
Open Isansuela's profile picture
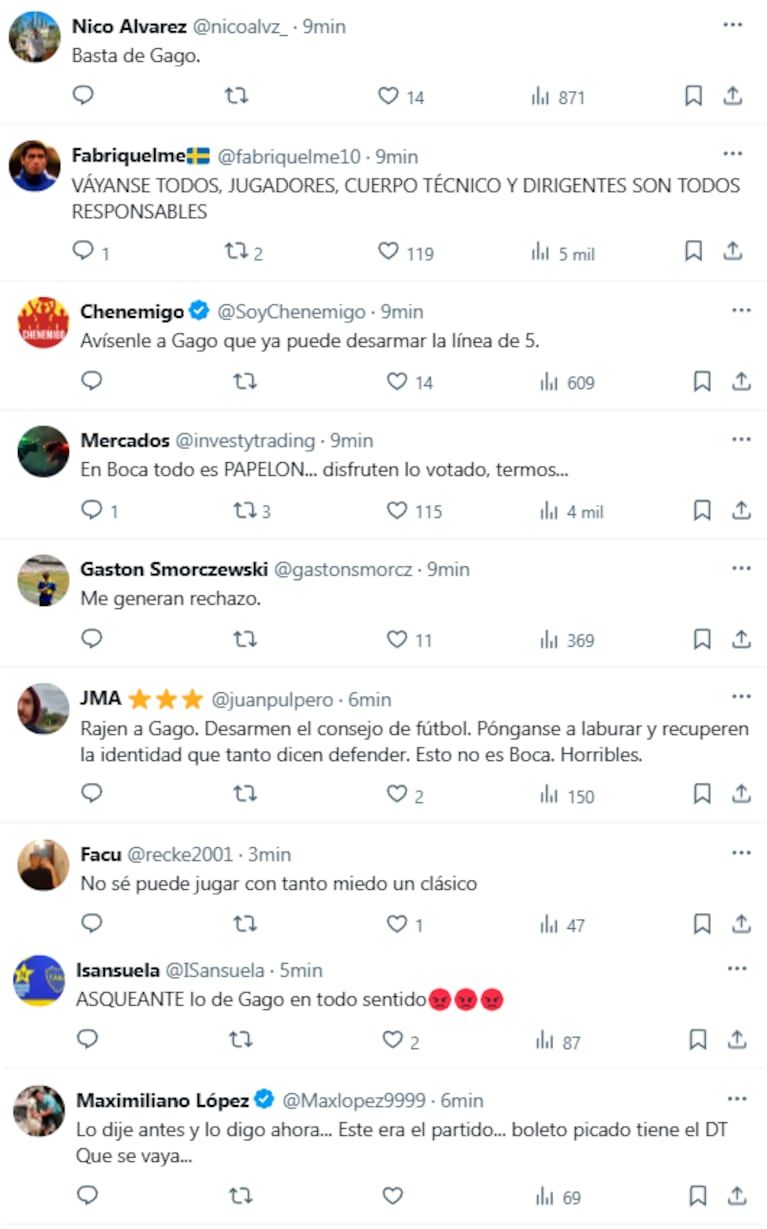pyautogui.click(x=39, y=980)
